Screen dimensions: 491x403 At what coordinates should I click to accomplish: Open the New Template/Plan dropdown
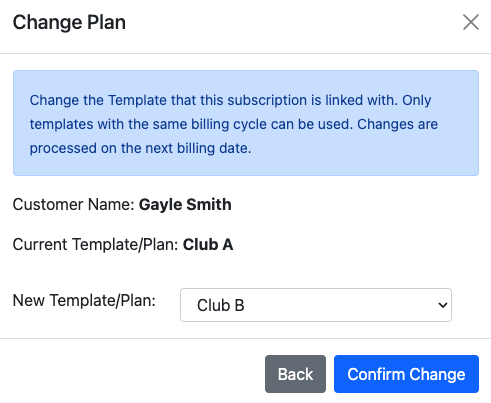pos(316,305)
